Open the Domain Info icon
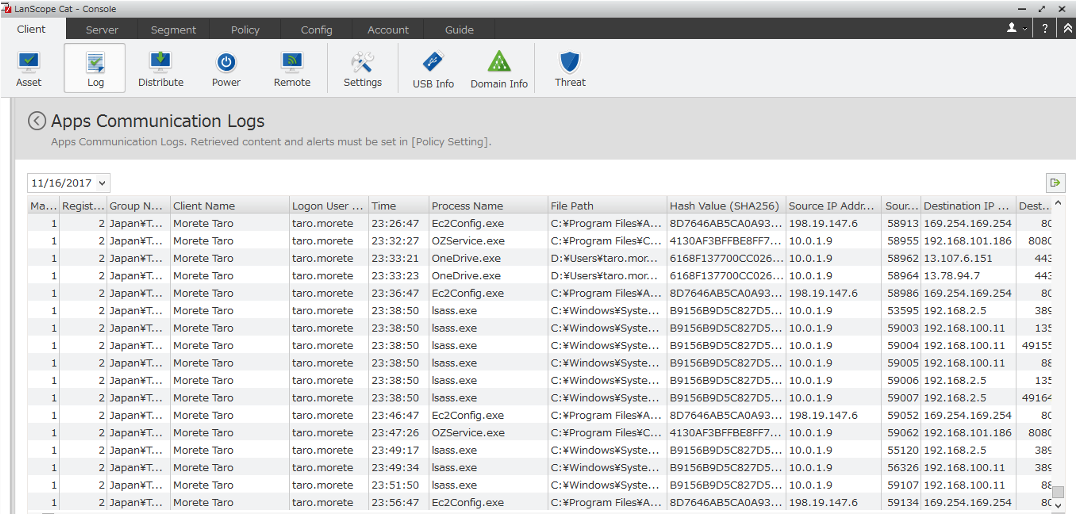The height and width of the screenshot is (514, 1076). [499, 69]
